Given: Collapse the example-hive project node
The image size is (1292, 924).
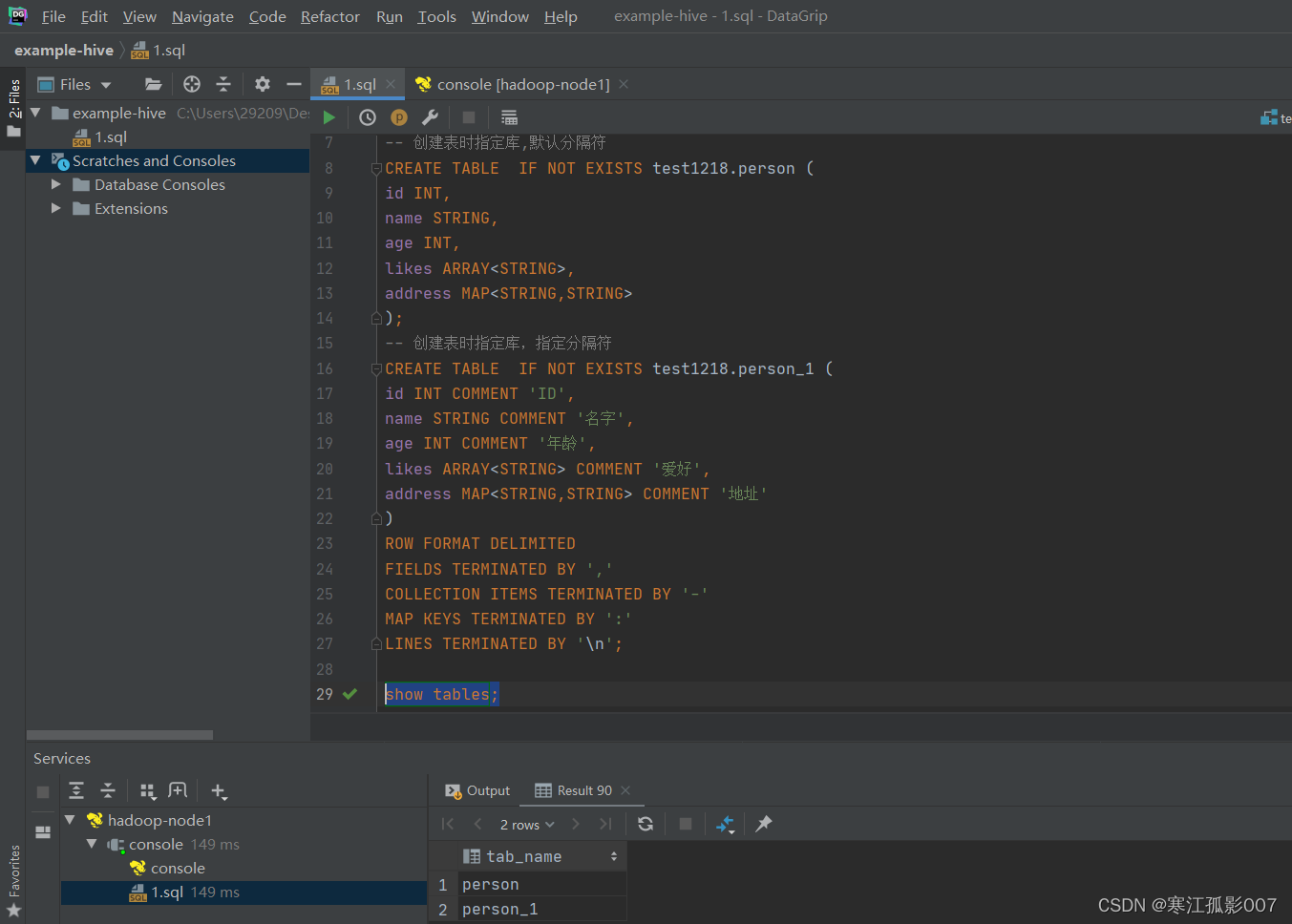Looking at the screenshot, I should [x=36, y=113].
